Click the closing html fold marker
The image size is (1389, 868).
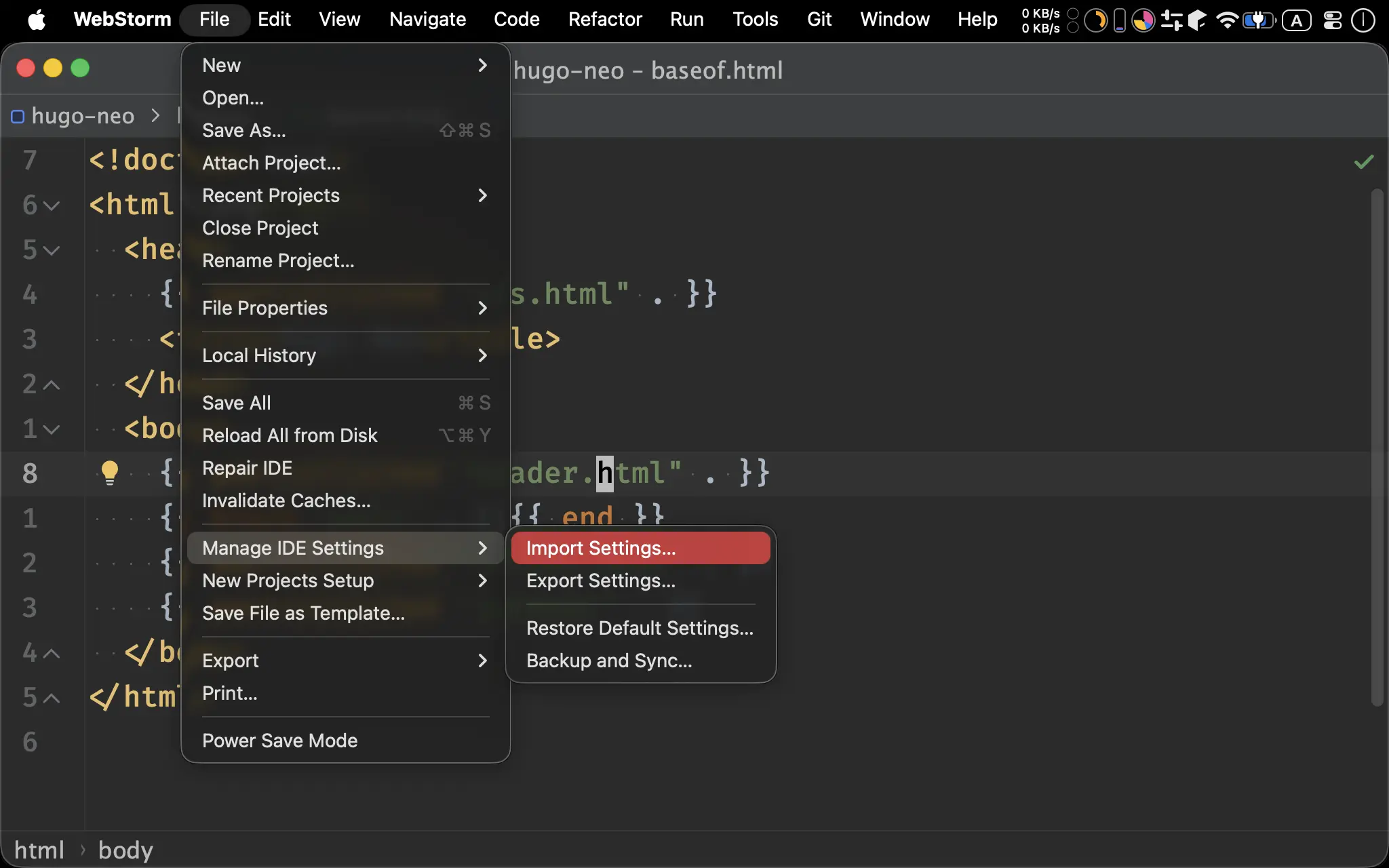click(52, 698)
